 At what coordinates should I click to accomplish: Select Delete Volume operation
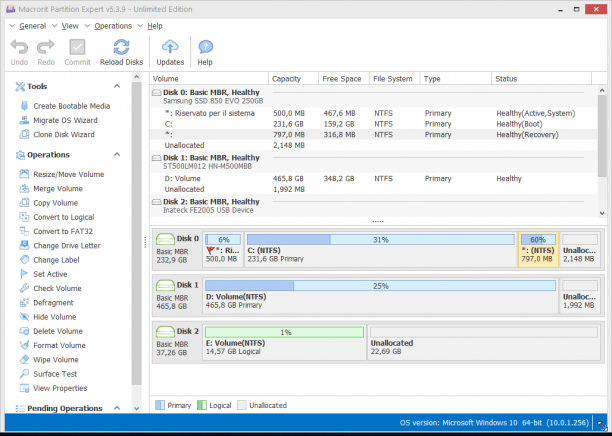[x=51, y=331]
